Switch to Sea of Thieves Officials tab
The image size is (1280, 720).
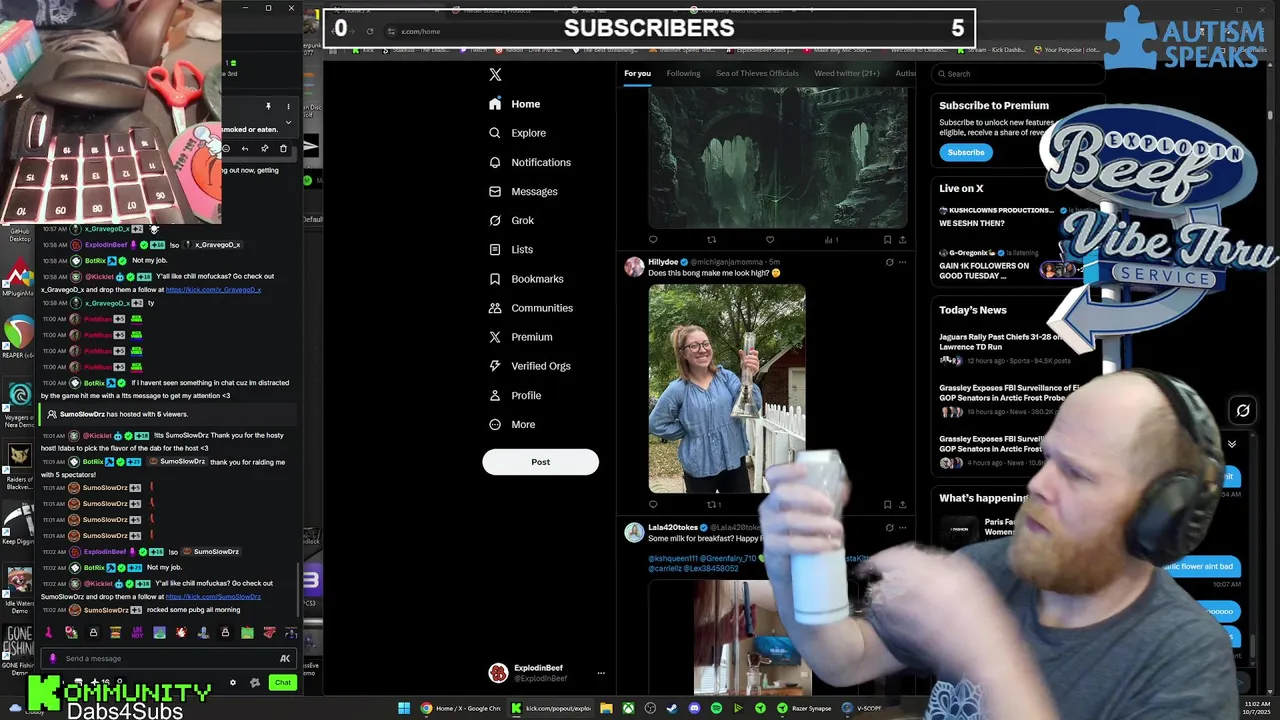(757, 73)
